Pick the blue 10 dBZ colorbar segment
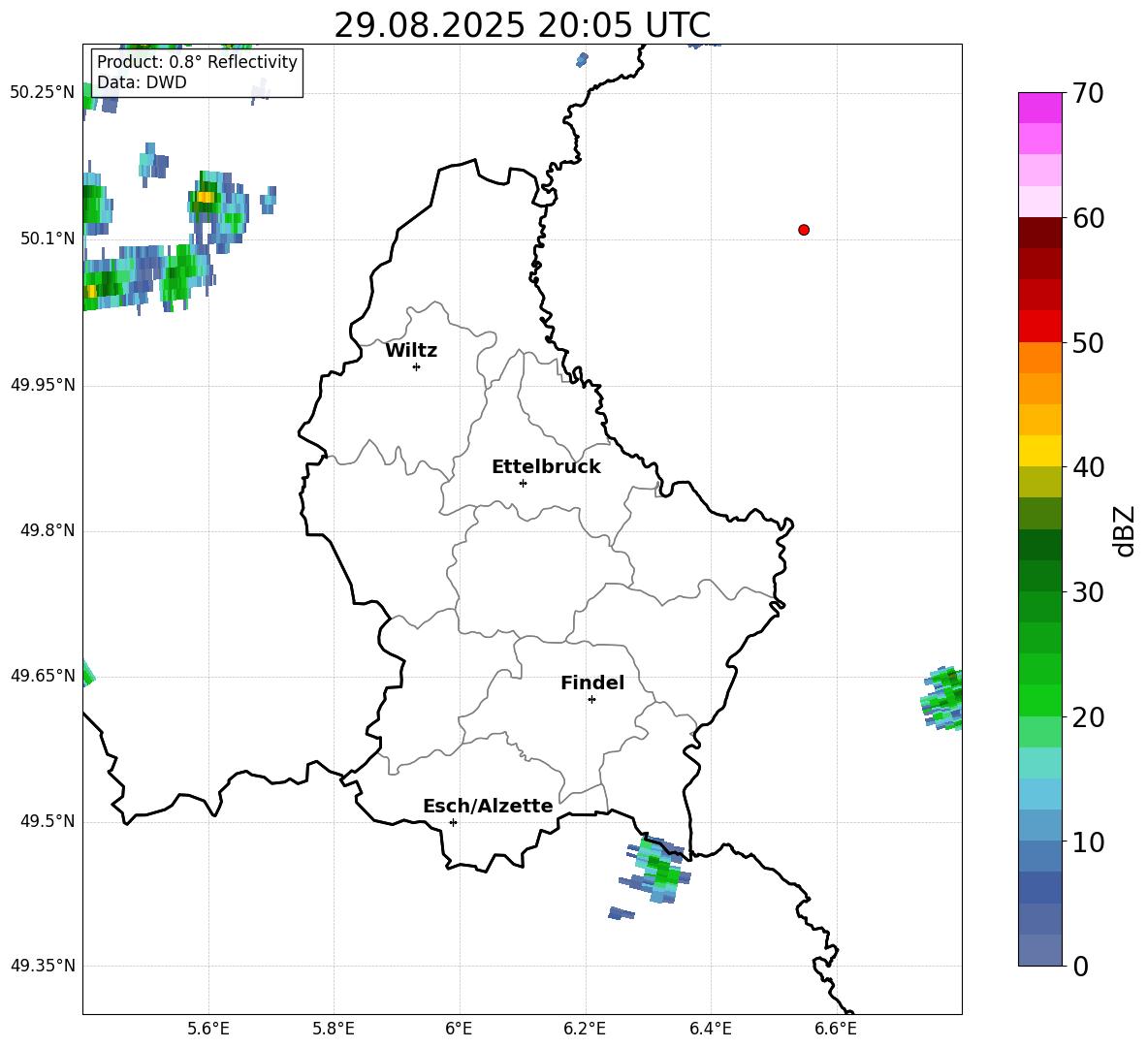Viewport: 1148px width, 1048px height. [1039, 824]
